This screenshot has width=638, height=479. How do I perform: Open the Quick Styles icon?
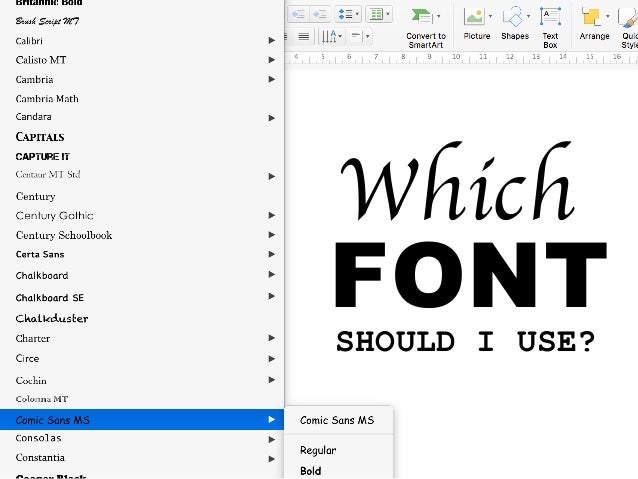click(x=628, y=17)
